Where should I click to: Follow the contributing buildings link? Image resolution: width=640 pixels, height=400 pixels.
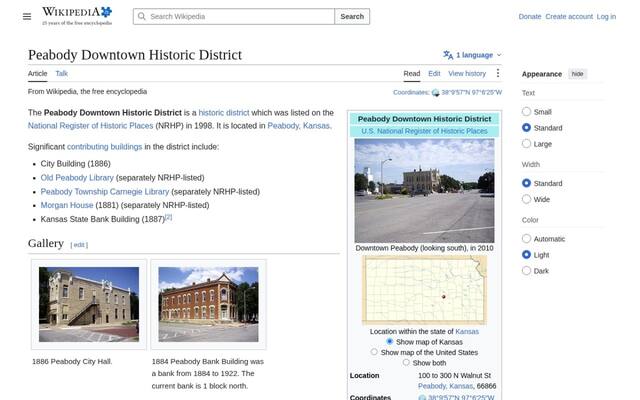click(104, 147)
